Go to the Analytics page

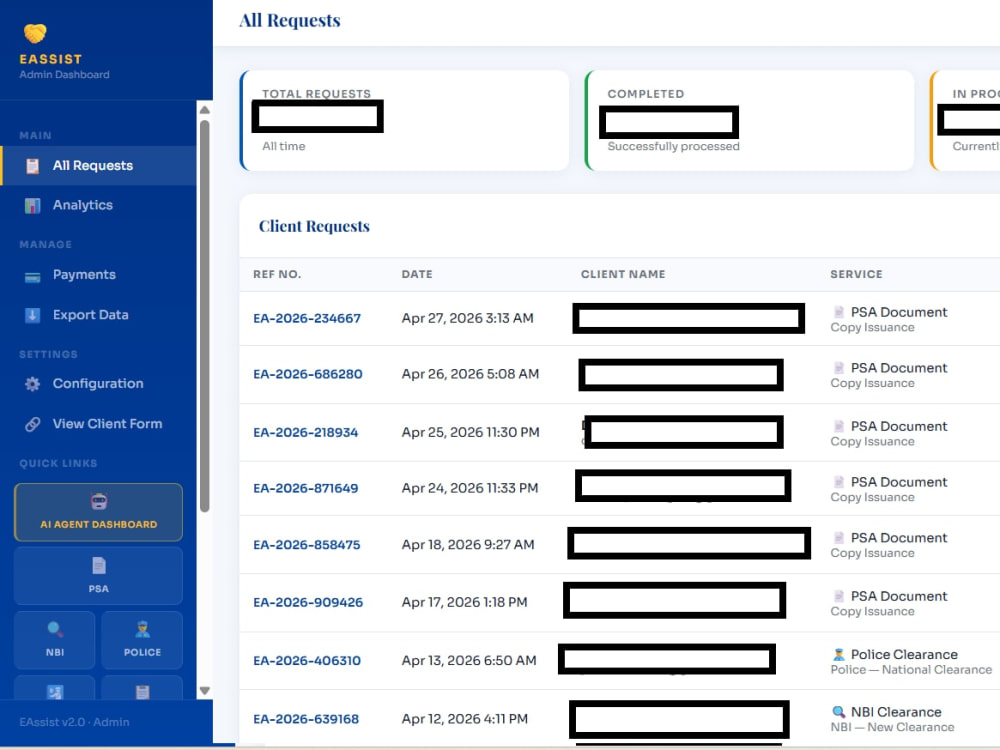[x=98, y=205]
